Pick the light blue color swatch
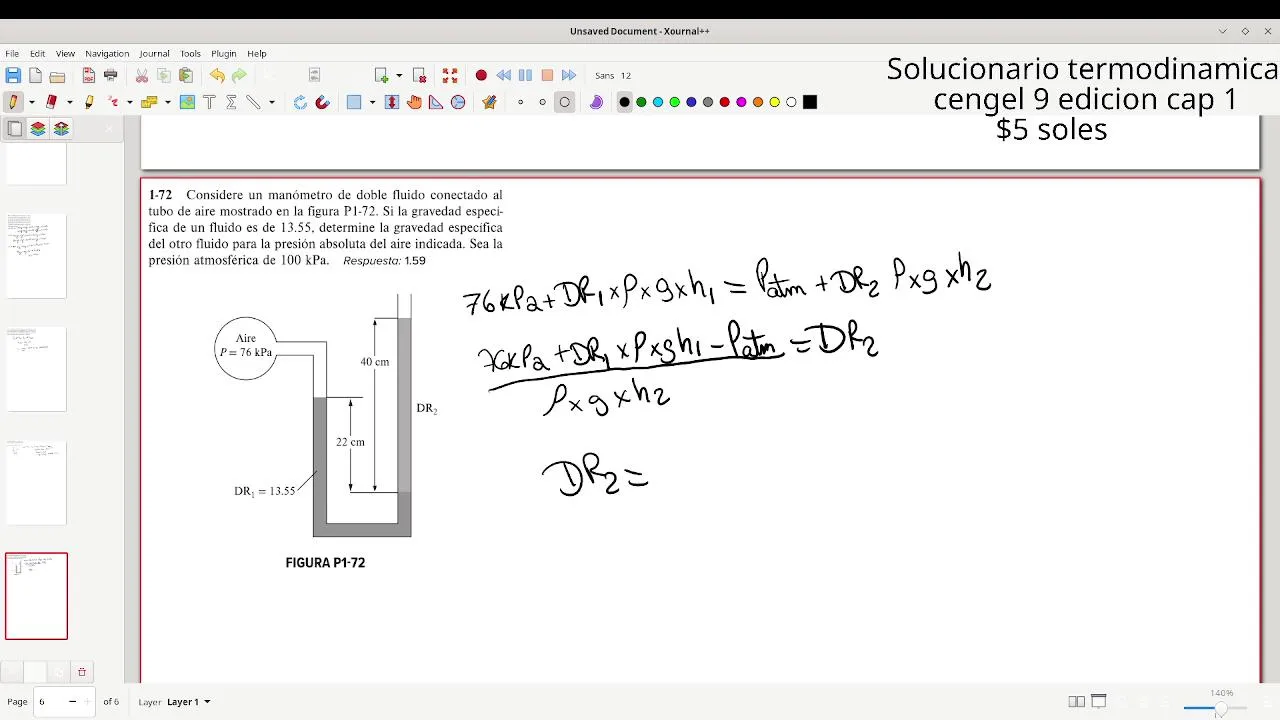The image size is (1280, 720). (658, 102)
